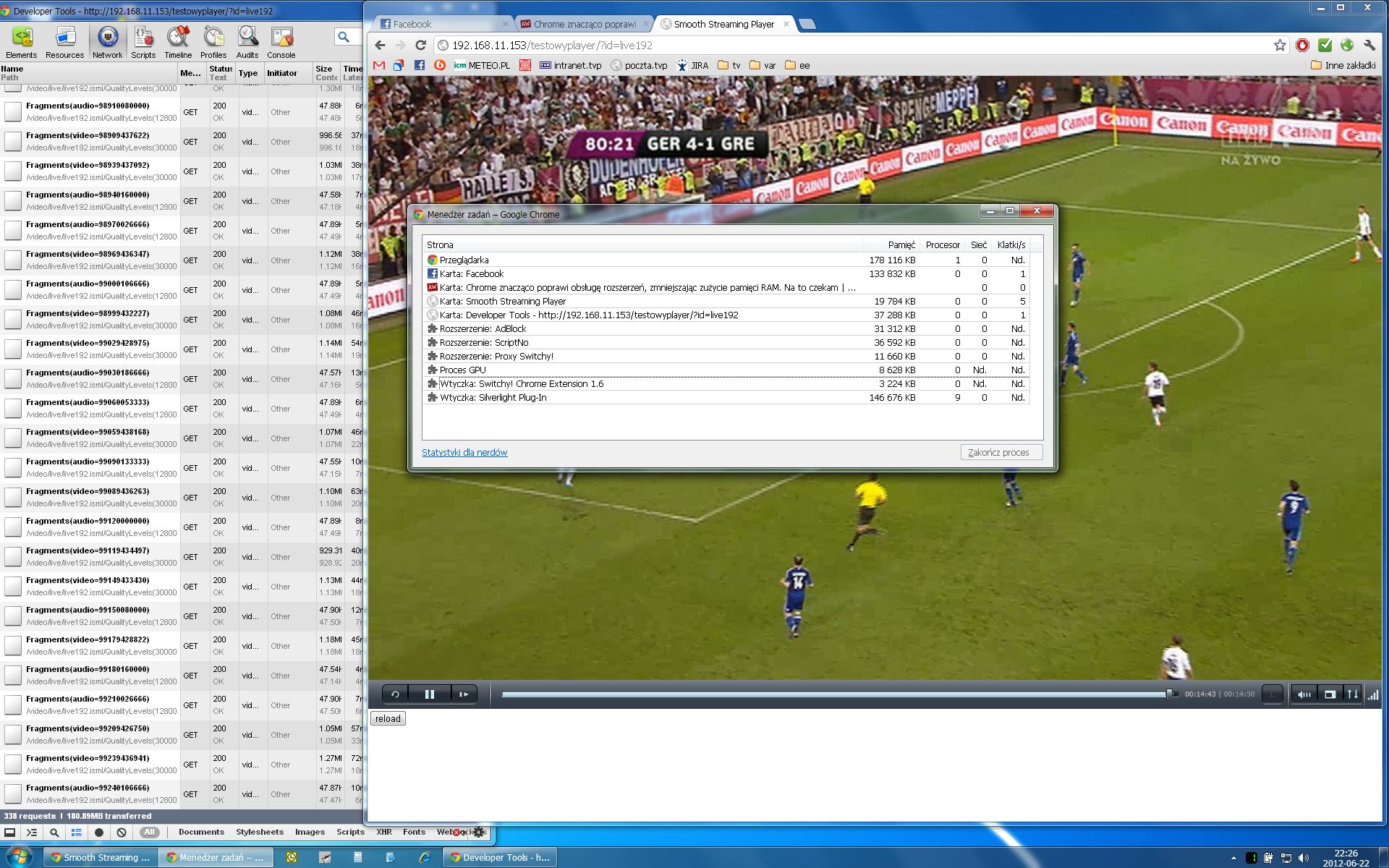This screenshot has width=1389, height=868.
Task: Pause the streaming video
Action: [x=429, y=694]
